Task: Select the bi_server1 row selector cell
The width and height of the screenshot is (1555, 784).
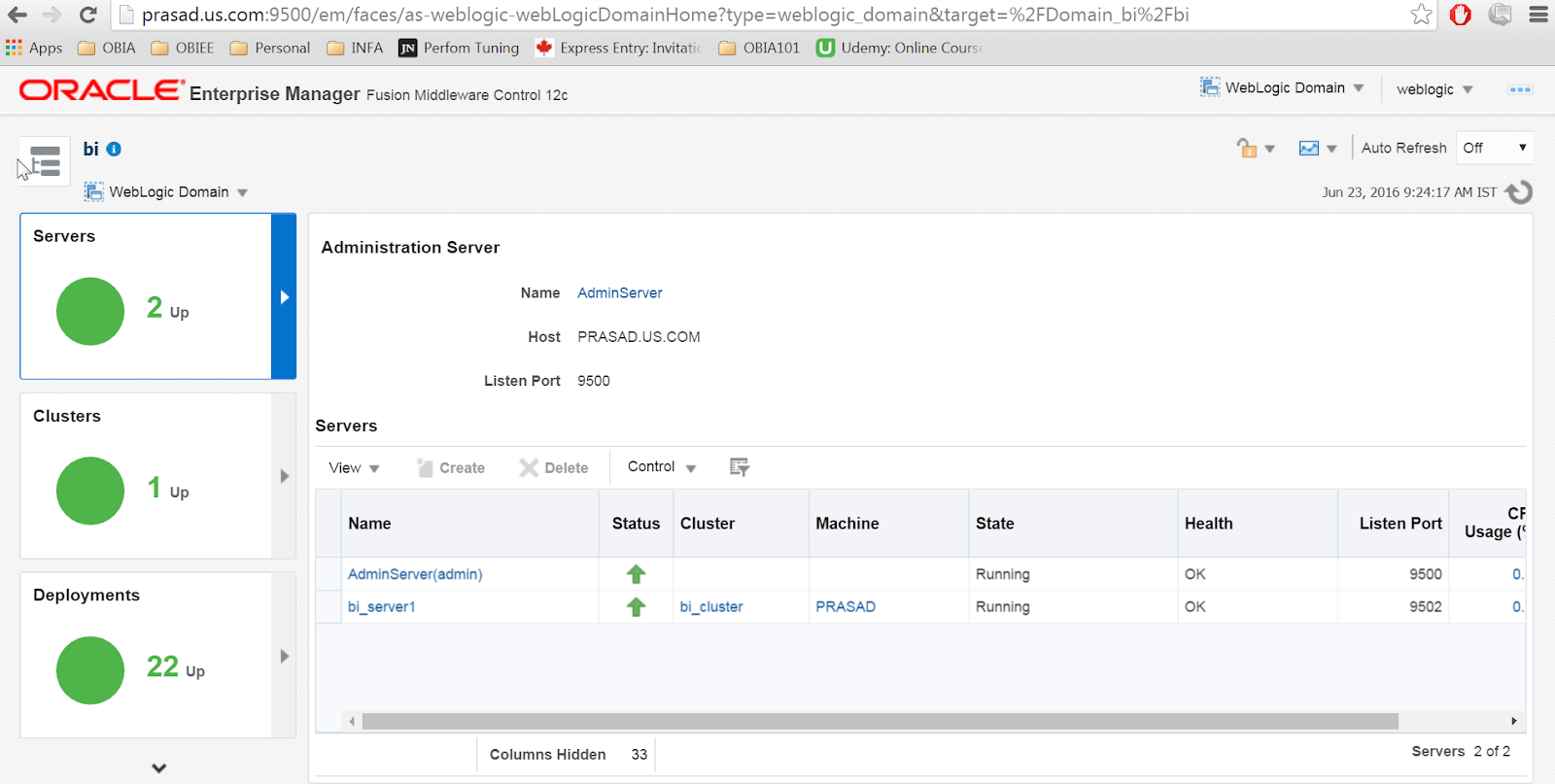Action: 328,607
